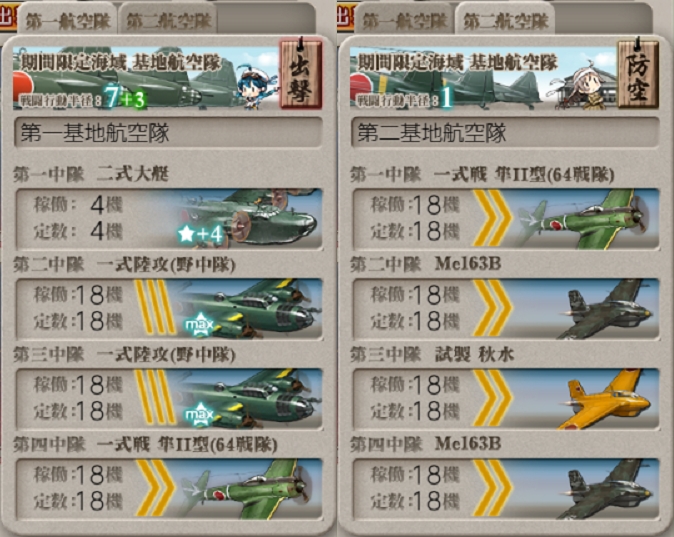
Task: Select the 二式大艇 flying boat slot
Action: click(169, 219)
